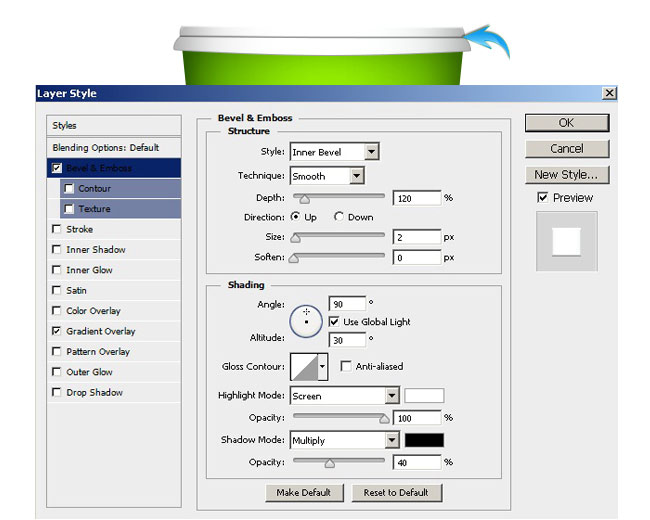Open the Shadow Mode dropdown showing Multiply
This screenshot has height=520, width=650.
344,440
